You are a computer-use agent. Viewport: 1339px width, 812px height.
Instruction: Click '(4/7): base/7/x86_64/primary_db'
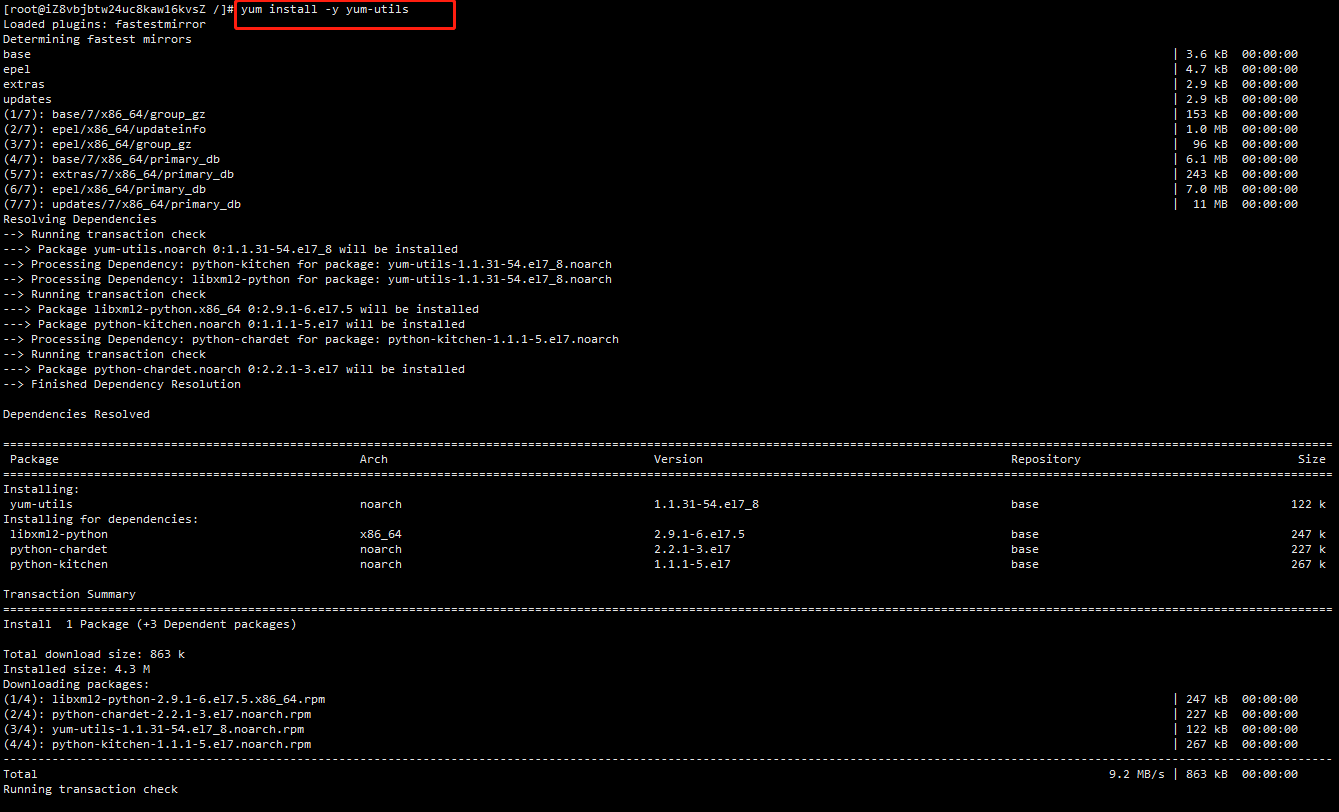pos(111,159)
